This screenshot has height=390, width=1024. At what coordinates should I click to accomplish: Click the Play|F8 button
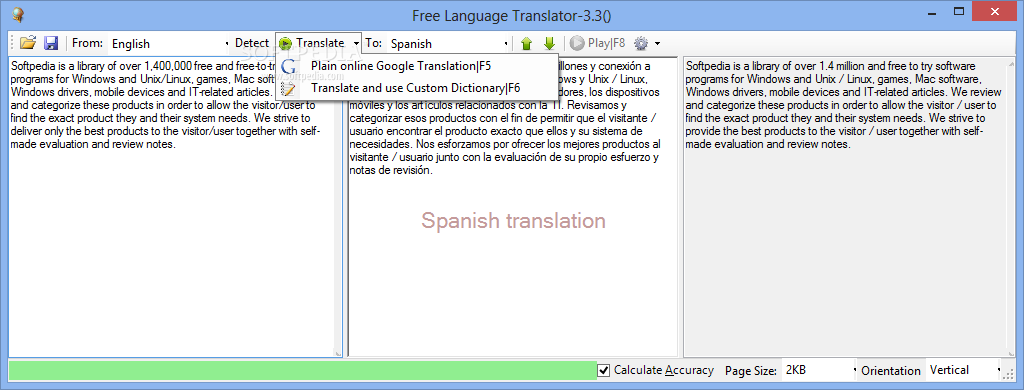598,44
